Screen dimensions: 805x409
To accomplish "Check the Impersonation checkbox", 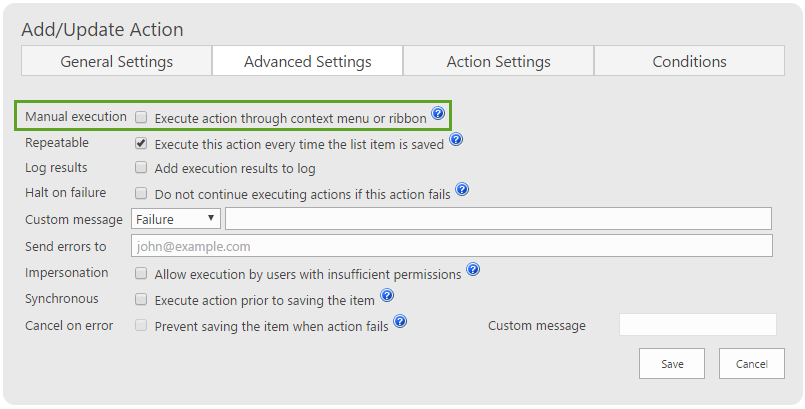I will (x=141, y=274).
